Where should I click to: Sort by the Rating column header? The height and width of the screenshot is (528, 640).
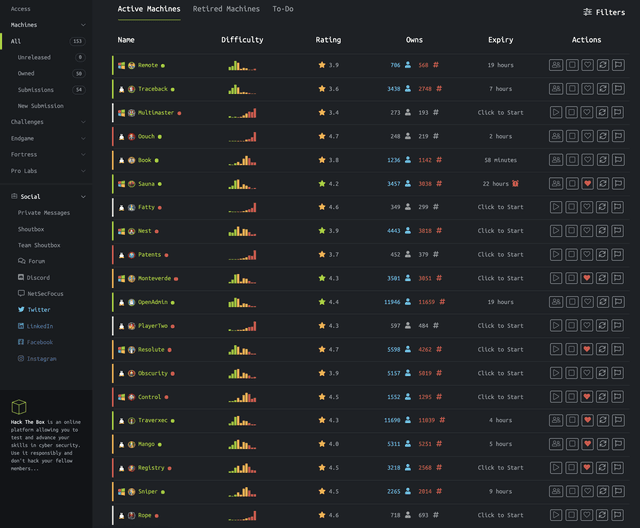click(x=328, y=40)
